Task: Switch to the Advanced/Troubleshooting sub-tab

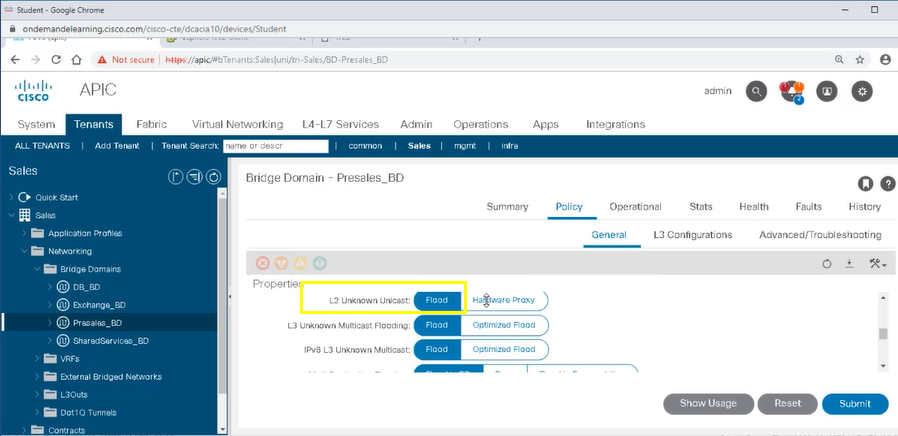Action: 820,235
